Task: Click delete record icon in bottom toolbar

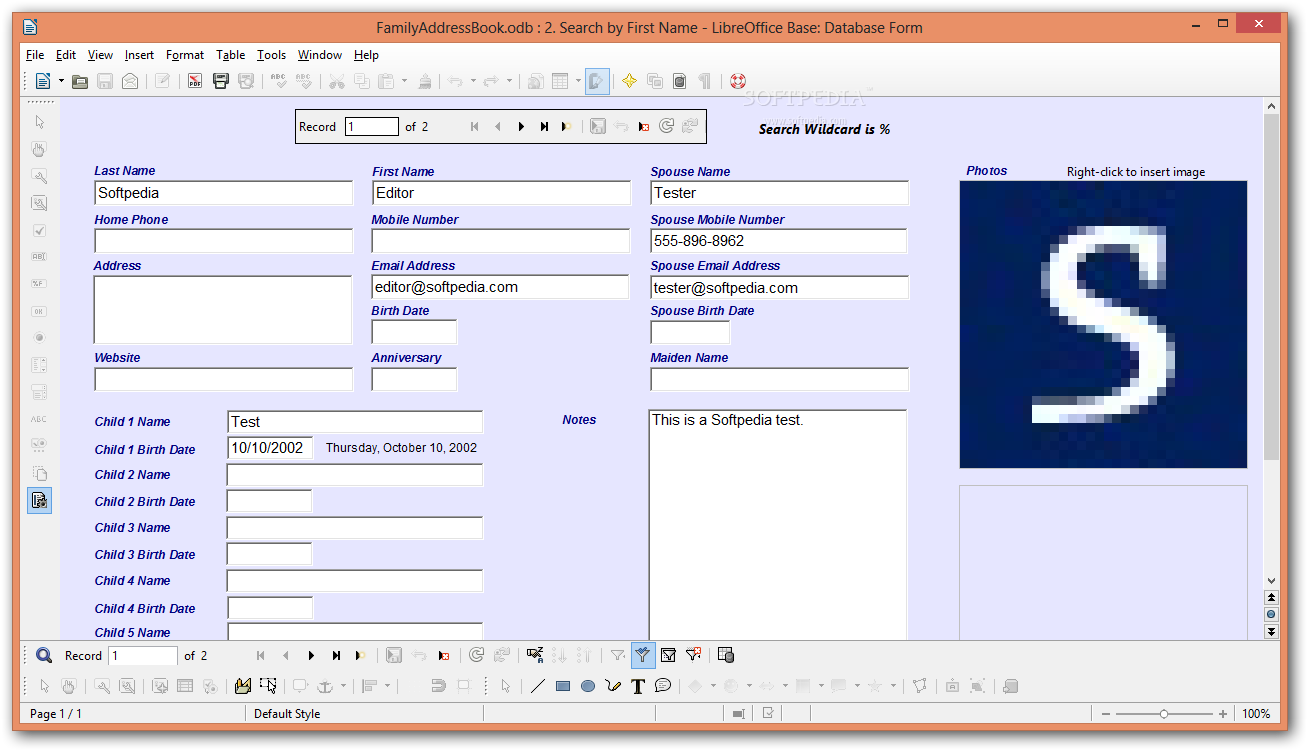Action: click(444, 656)
